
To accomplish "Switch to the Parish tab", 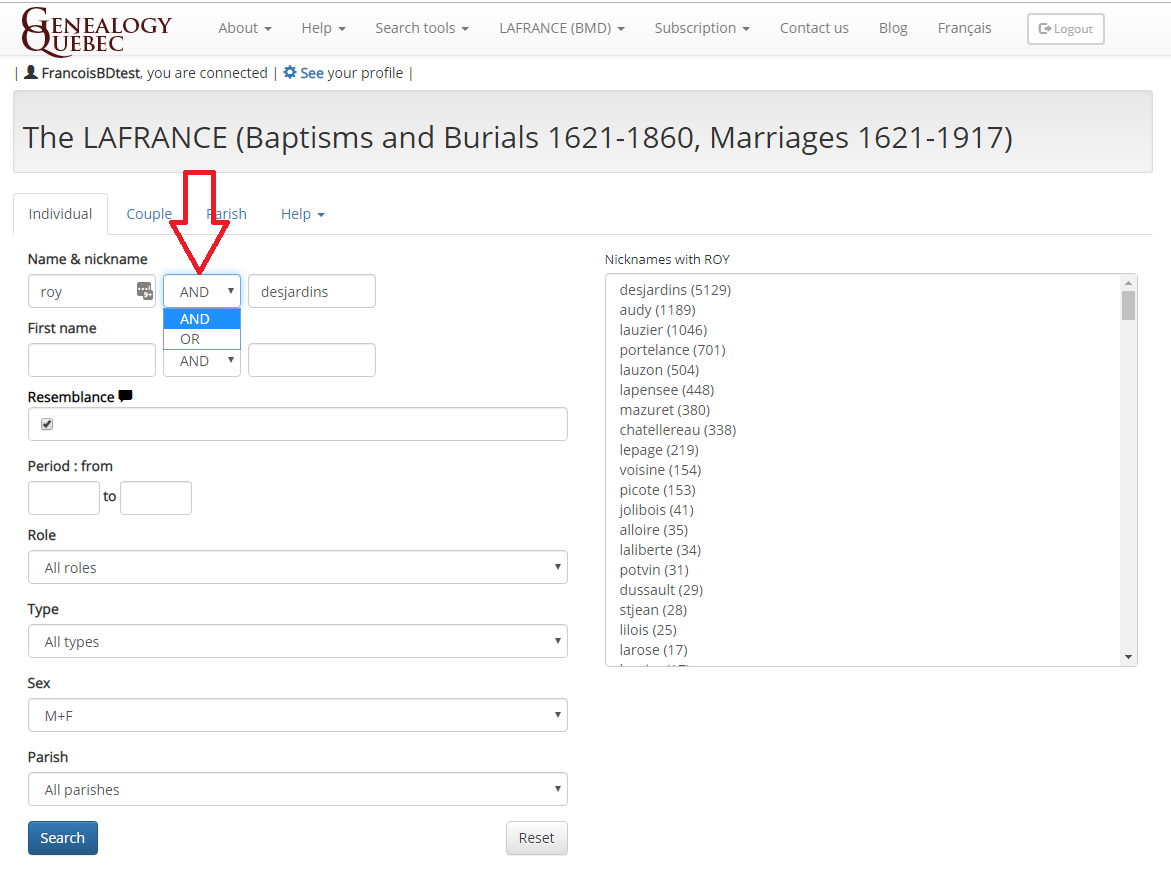I will tap(226, 214).
